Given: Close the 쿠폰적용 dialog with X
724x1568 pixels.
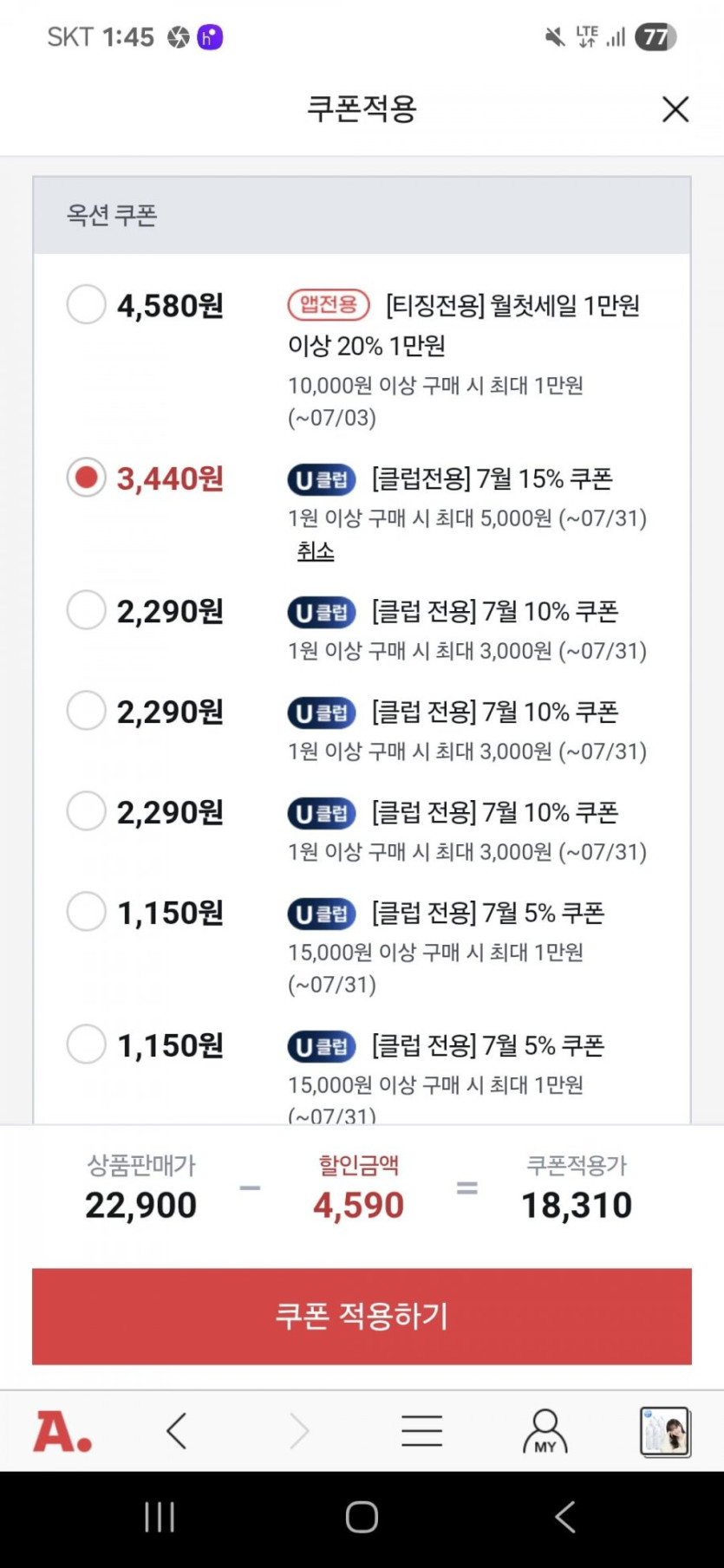Looking at the screenshot, I should coord(675,109).
